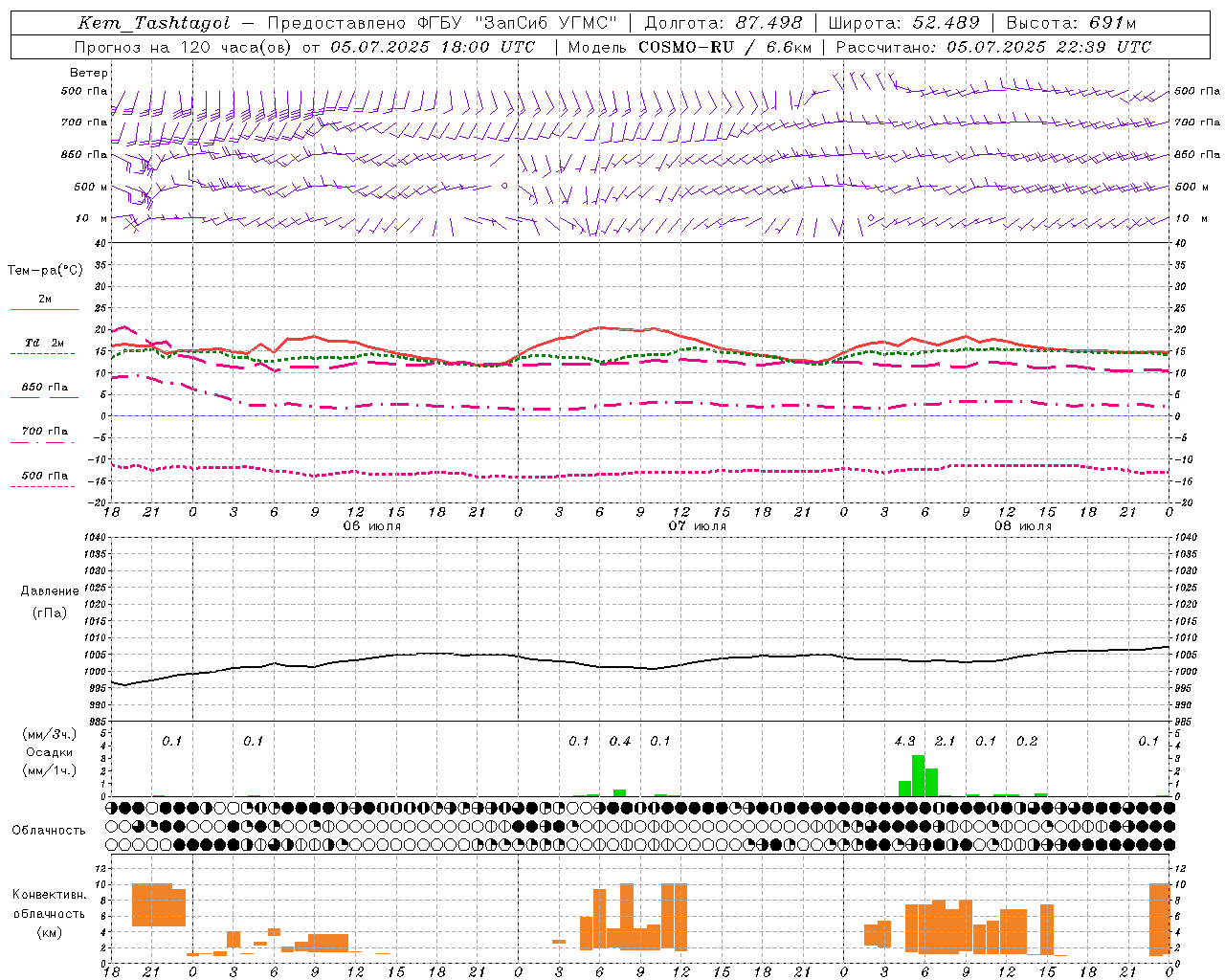This screenshot has width=1225, height=980.
Task: Click the tallest green precipitation bar
Action: [918, 776]
